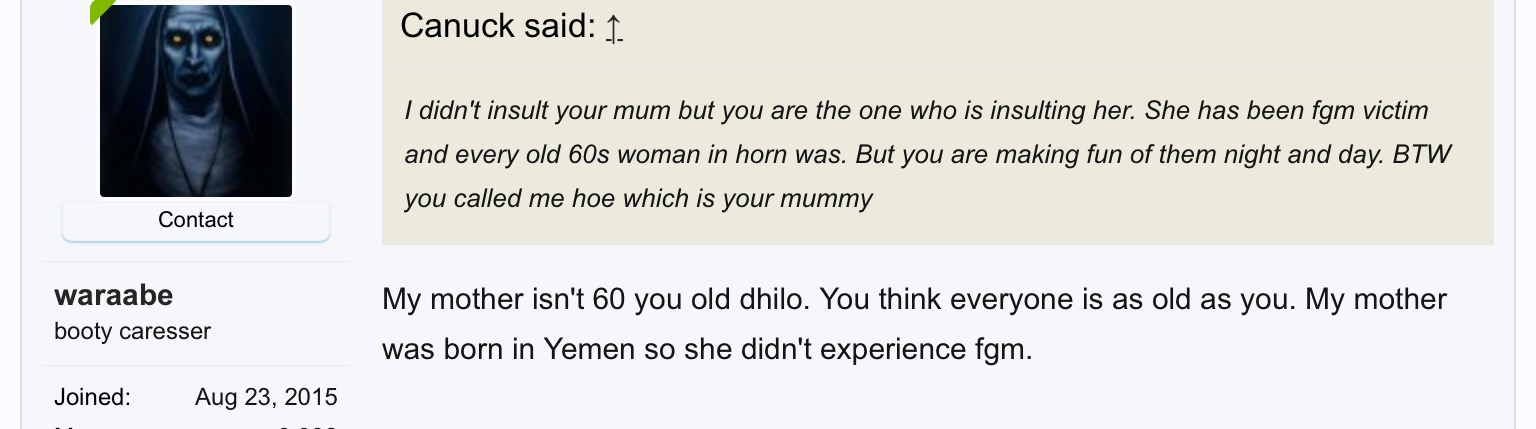Open the waraabe username profile link
Image resolution: width=1536 pixels, height=429 pixels.
coord(113,295)
